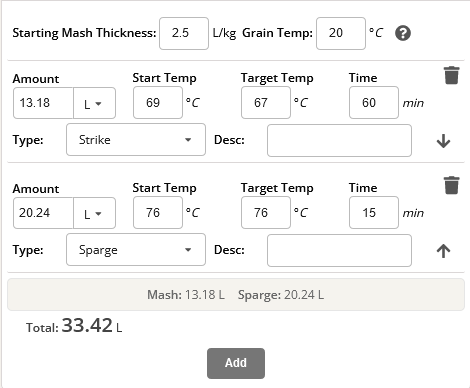The height and width of the screenshot is (388, 470).
Task: Select the 20.24 amount field
Action: [x=43, y=213]
